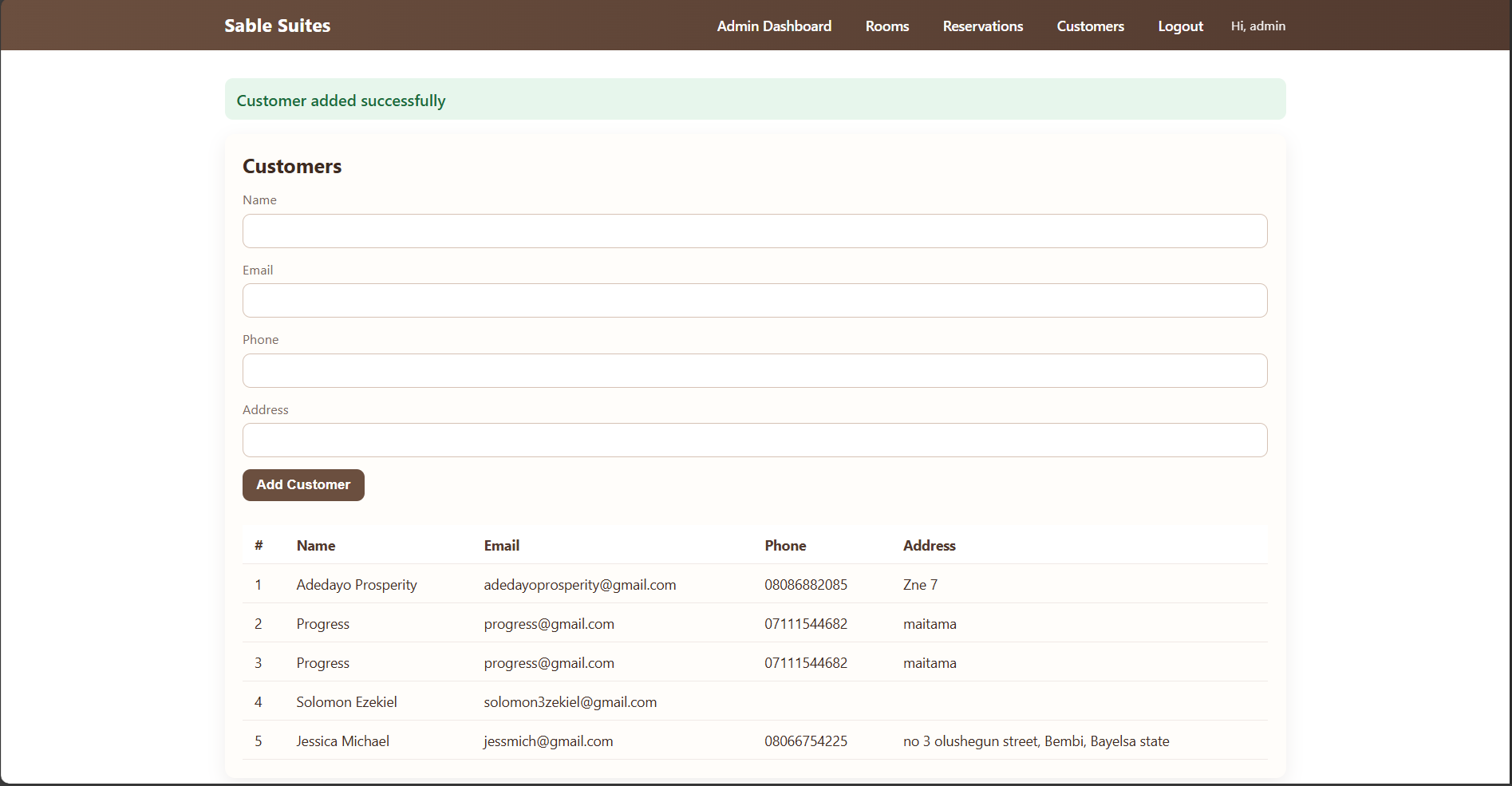Click the Phone column header
Screen dimensions: 1512x786
pyautogui.click(x=785, y=545)
